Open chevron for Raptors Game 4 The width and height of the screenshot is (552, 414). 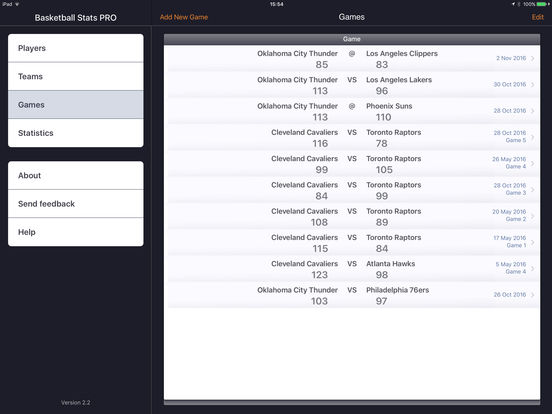pos(533,163)
